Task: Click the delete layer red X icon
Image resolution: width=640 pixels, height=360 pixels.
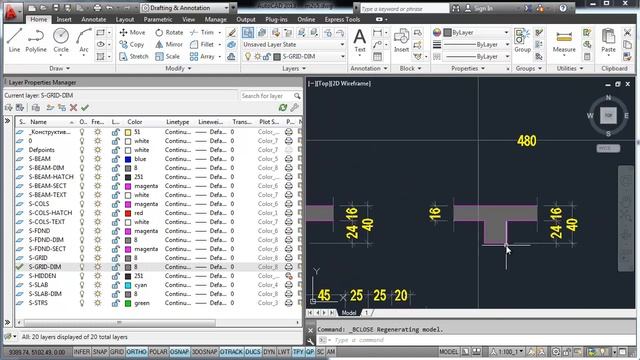Action: [x=73, y=108]
